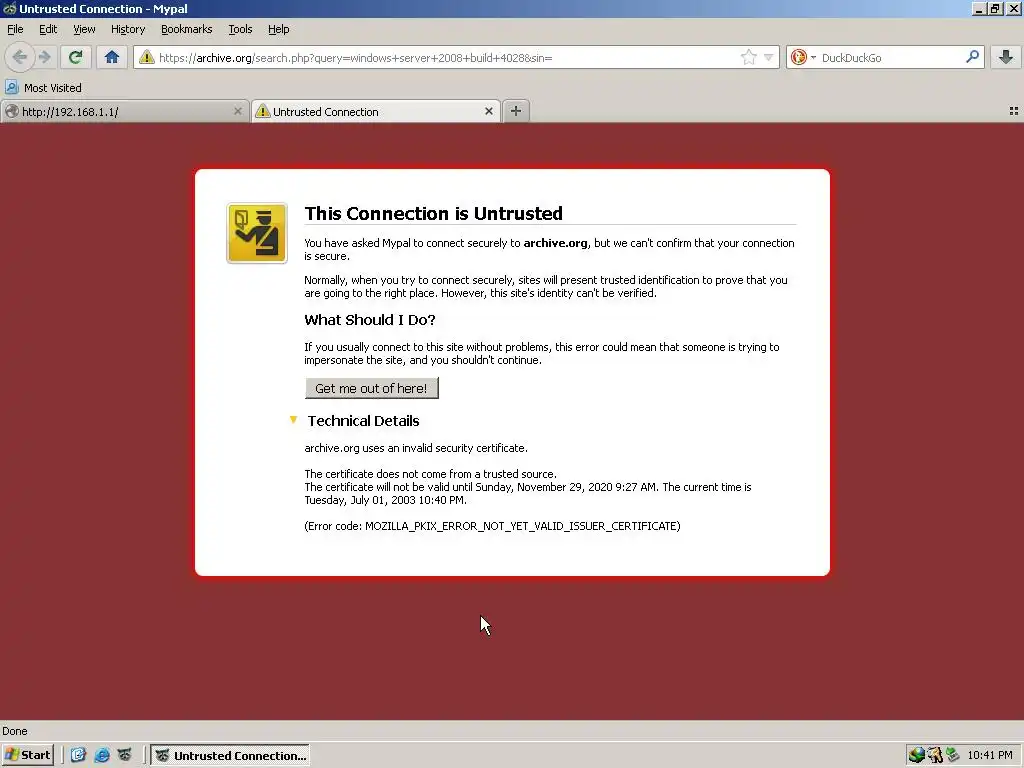Click the Get me out of here! button
The width and height of the screenshot is (1024, 768).
pos(372,388)
